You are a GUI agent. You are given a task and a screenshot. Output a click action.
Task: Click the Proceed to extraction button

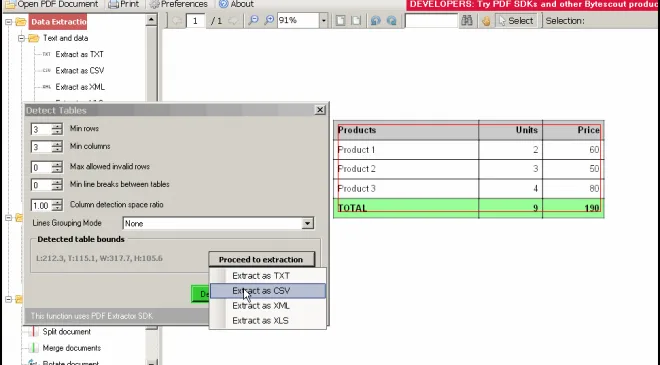(x=261, y=259)
